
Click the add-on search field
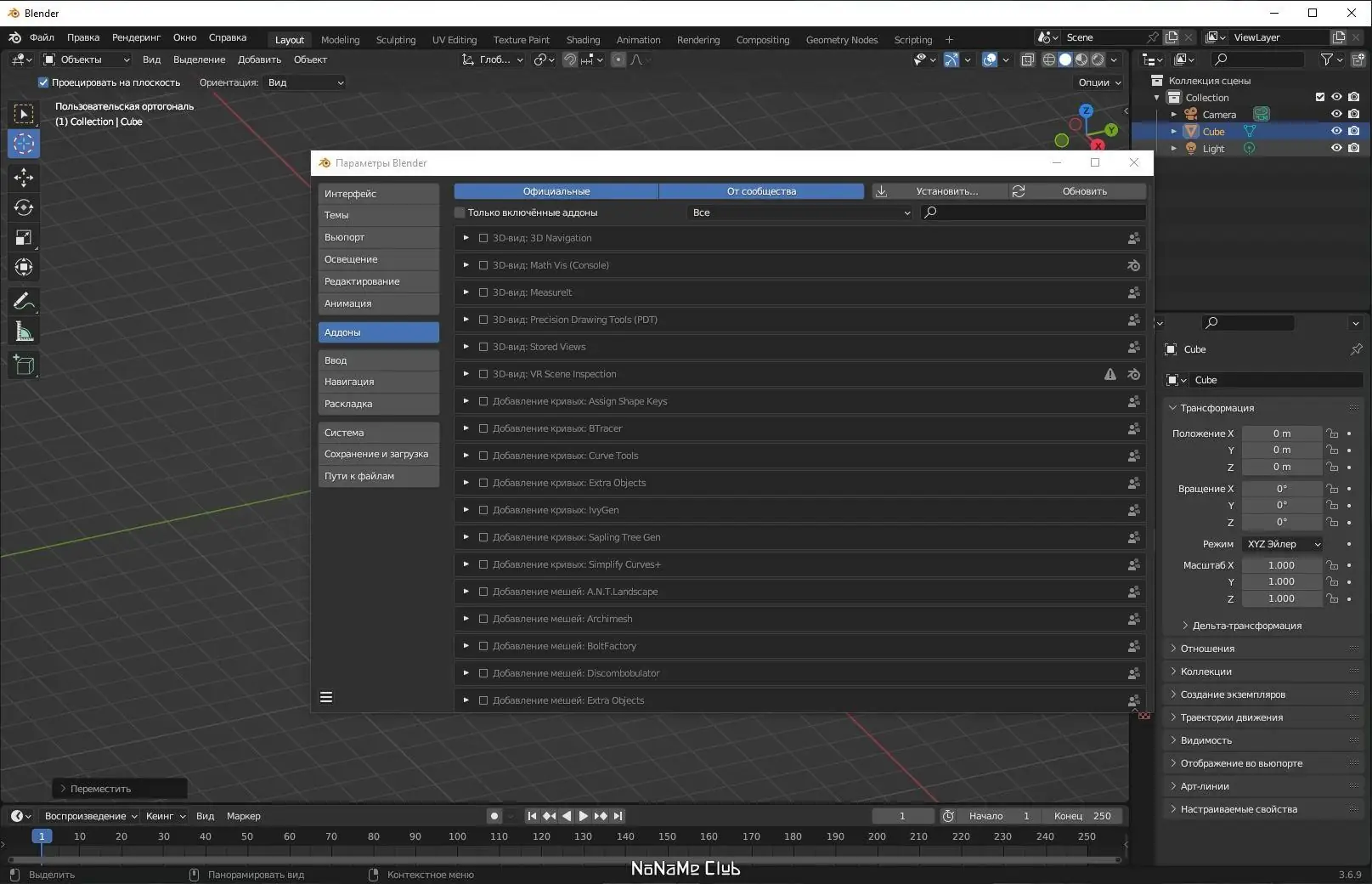[x=1033, y=212]
